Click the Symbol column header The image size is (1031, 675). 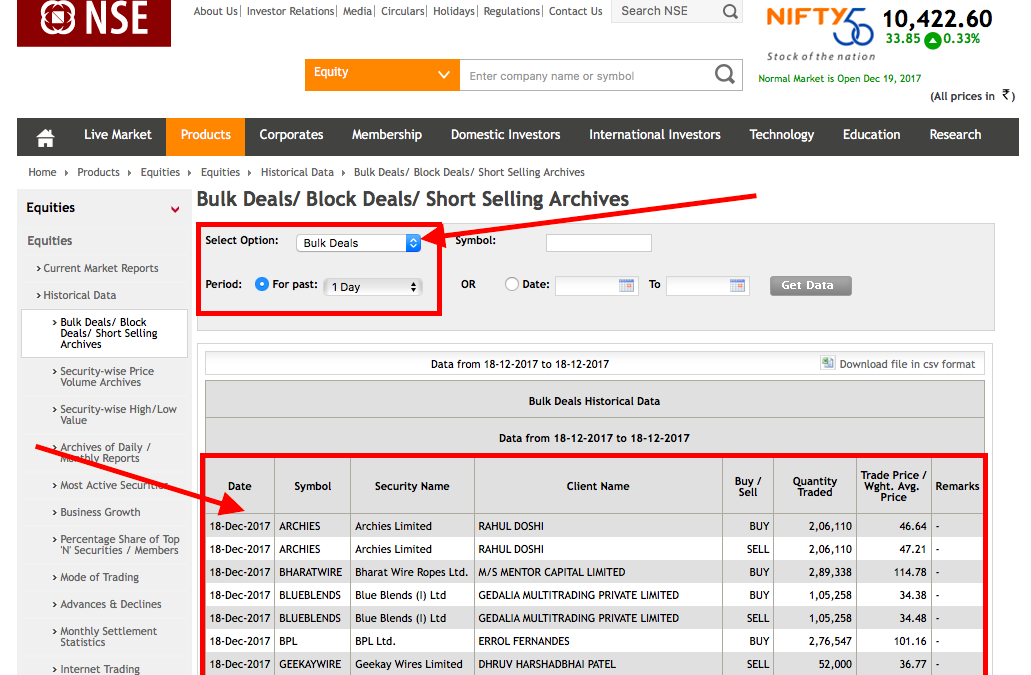pos(312,486)
